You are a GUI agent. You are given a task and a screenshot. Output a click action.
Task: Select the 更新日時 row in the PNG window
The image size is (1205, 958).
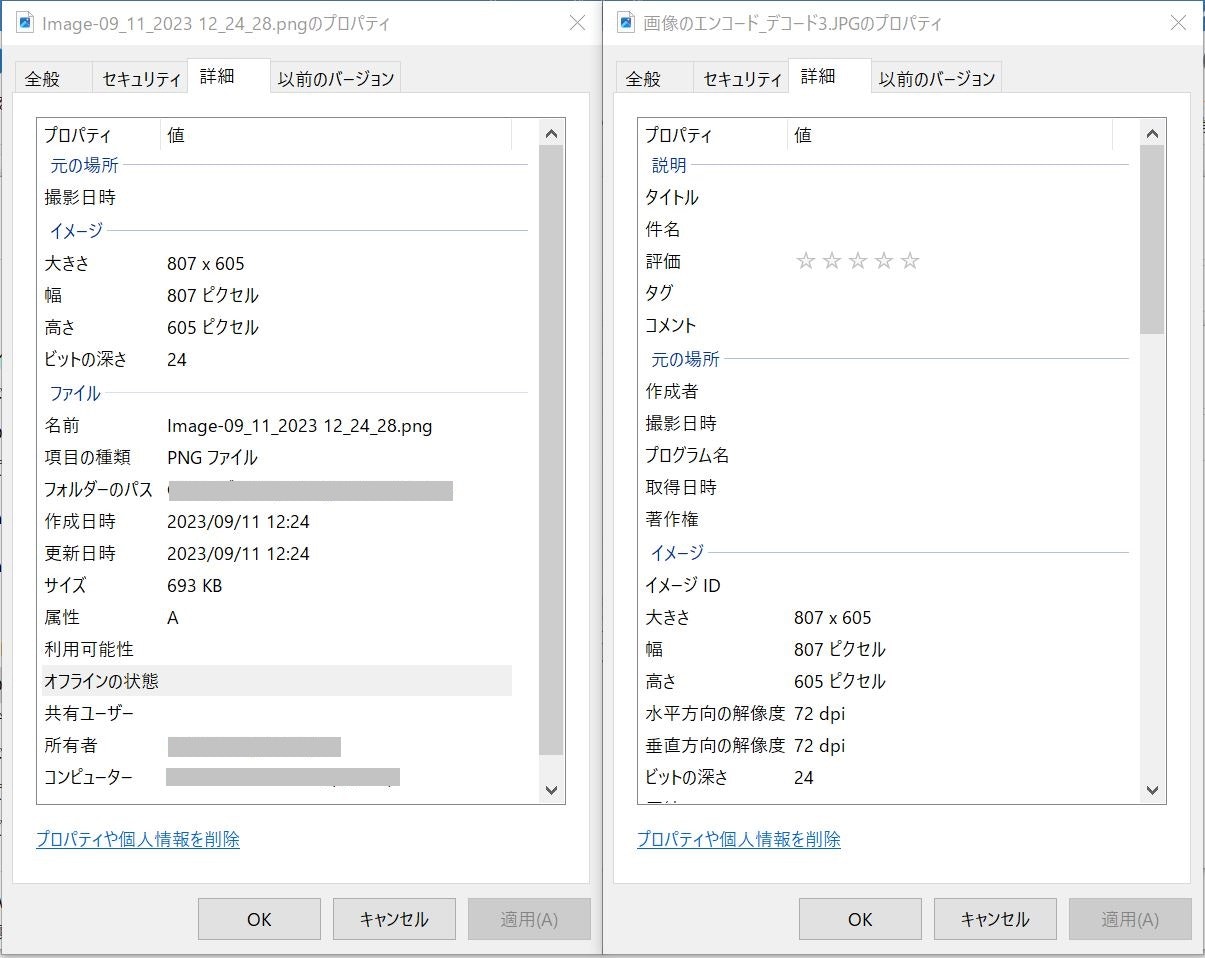275,553
